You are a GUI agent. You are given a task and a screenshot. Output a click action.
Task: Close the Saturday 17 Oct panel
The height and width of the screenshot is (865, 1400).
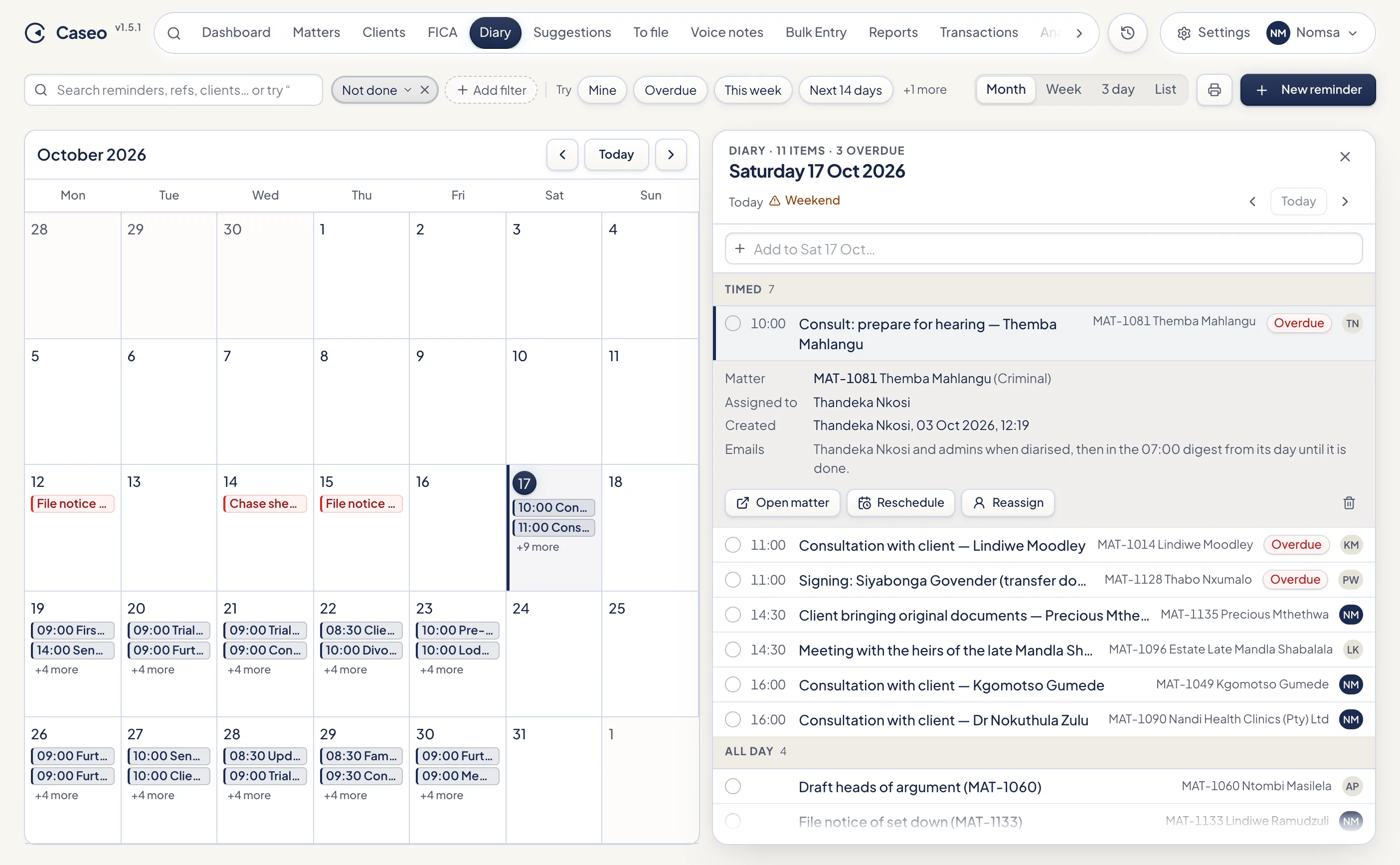[x=1345, y=157]
